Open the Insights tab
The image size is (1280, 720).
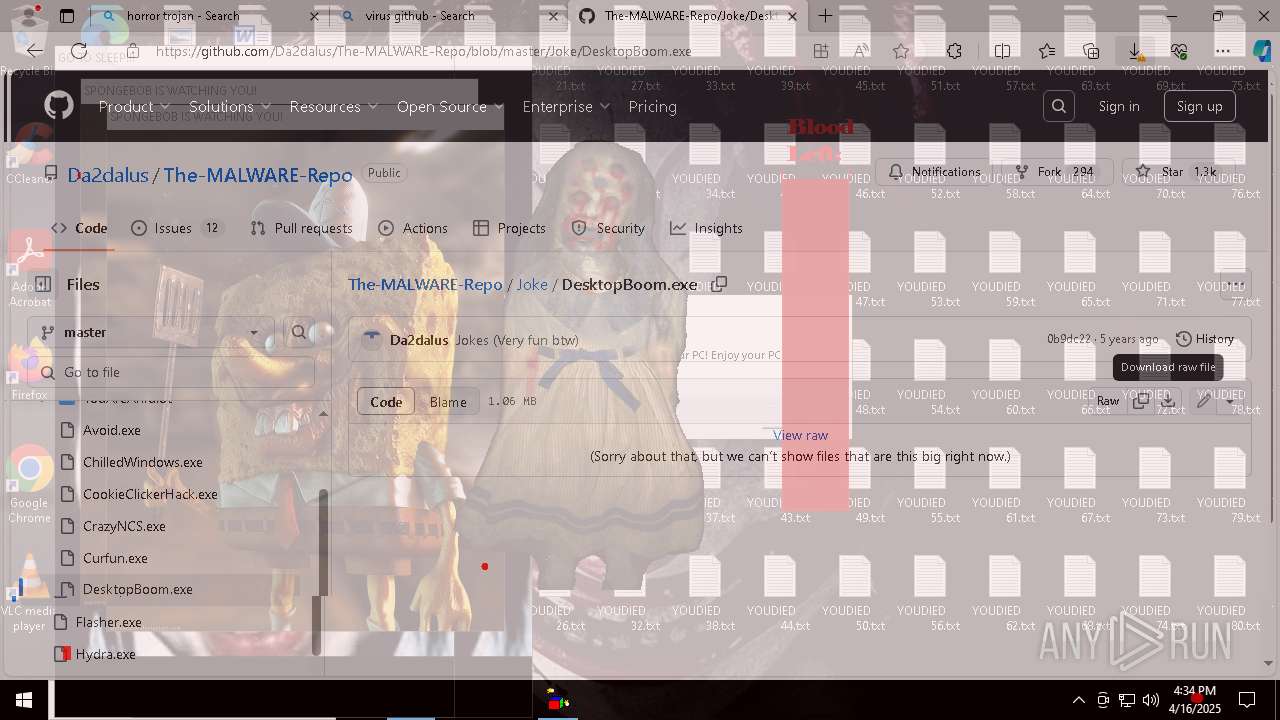[x=706, y=228]
